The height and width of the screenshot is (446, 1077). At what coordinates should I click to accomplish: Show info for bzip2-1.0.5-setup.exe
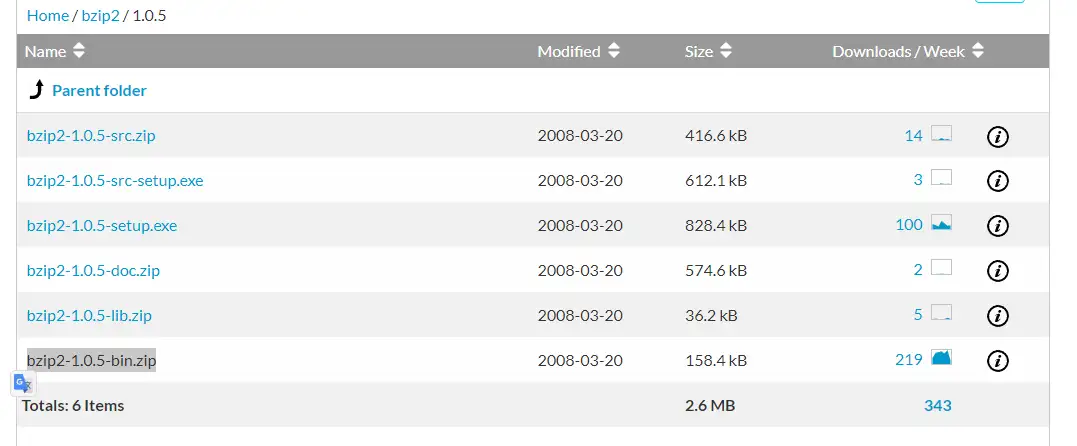coord(997,226)
